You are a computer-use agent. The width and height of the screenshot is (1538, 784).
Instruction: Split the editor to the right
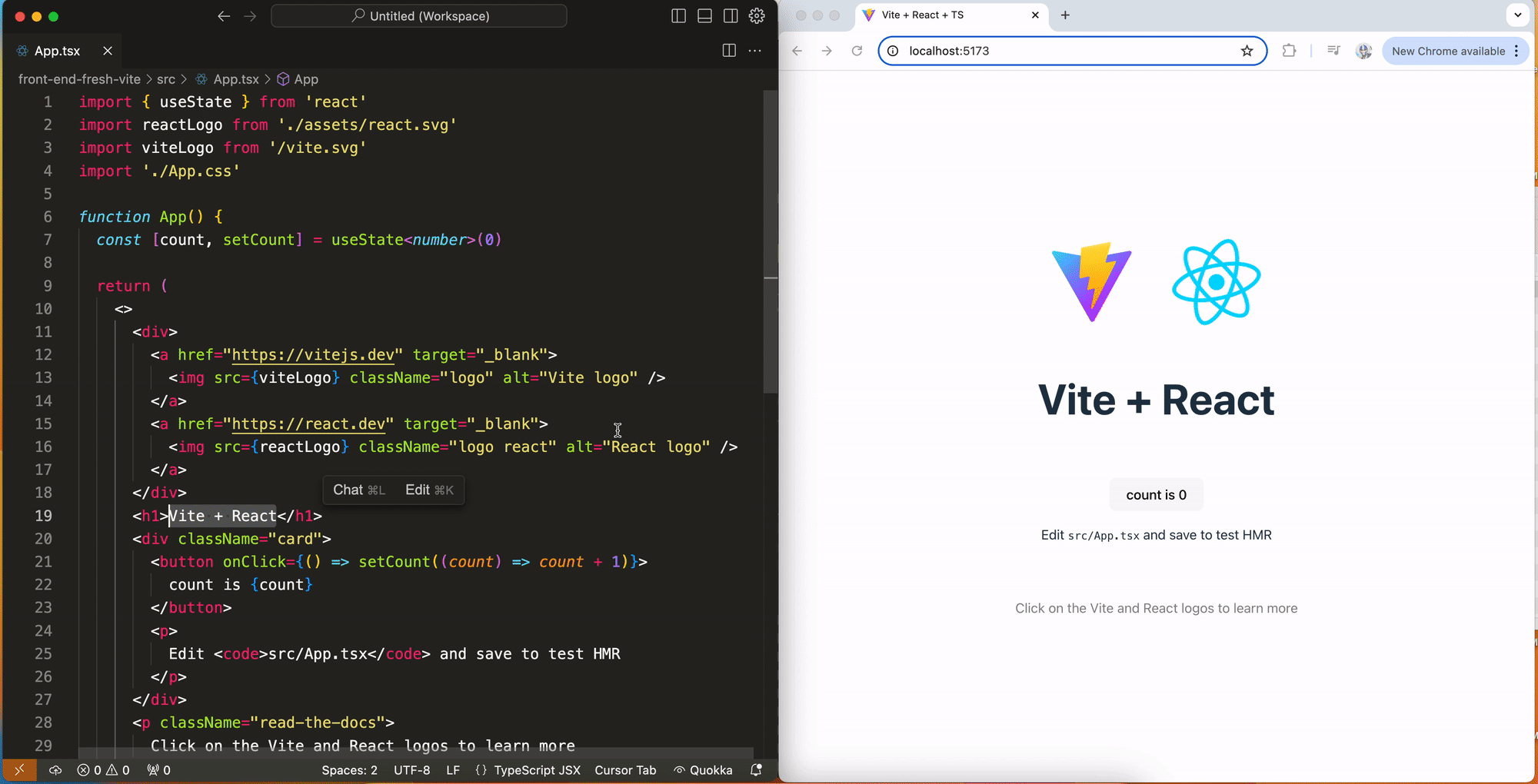[x=729, y=51]
